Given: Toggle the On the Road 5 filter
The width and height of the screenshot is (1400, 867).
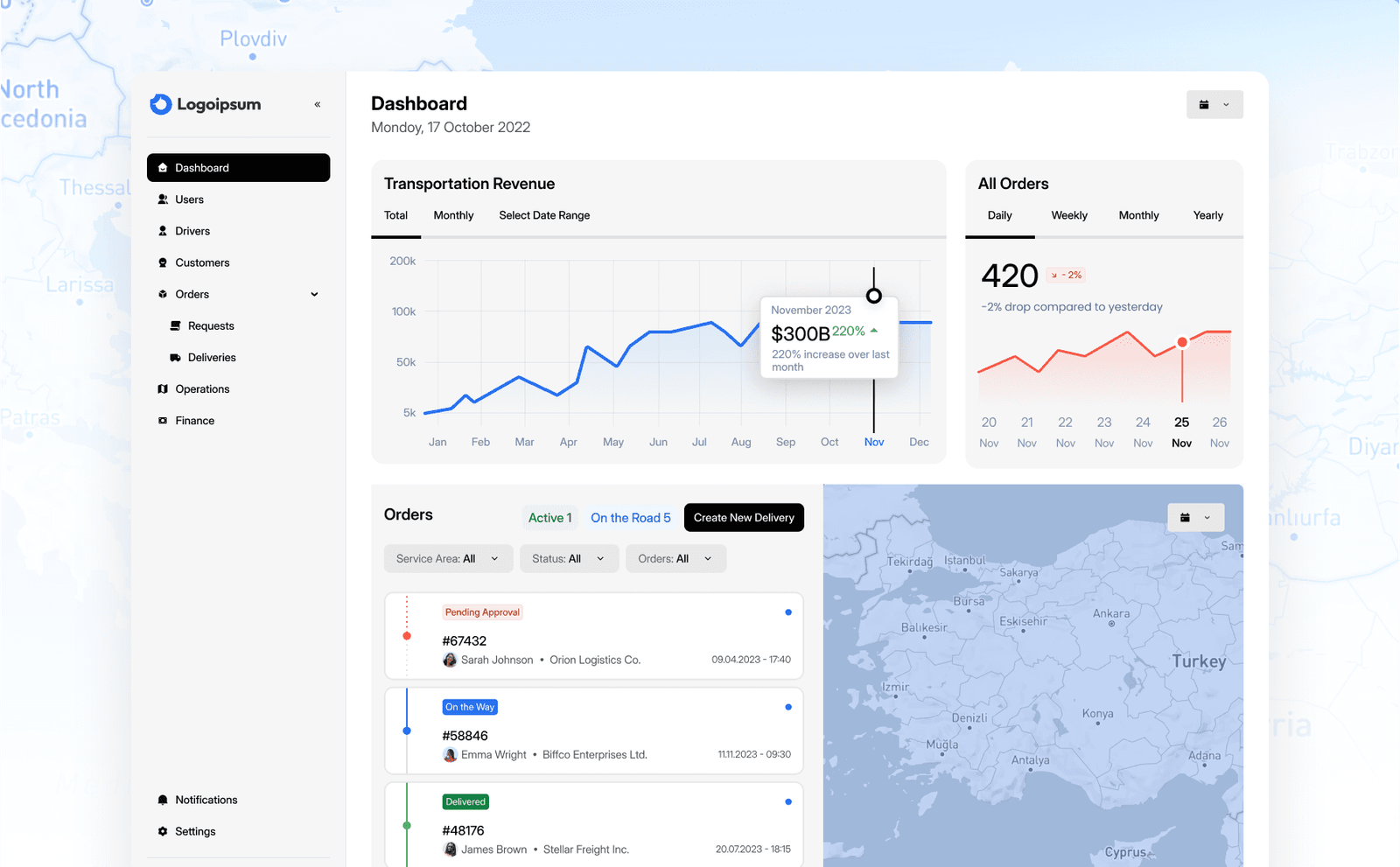Looking at the screenshot, I should click(x=631, y=517).
